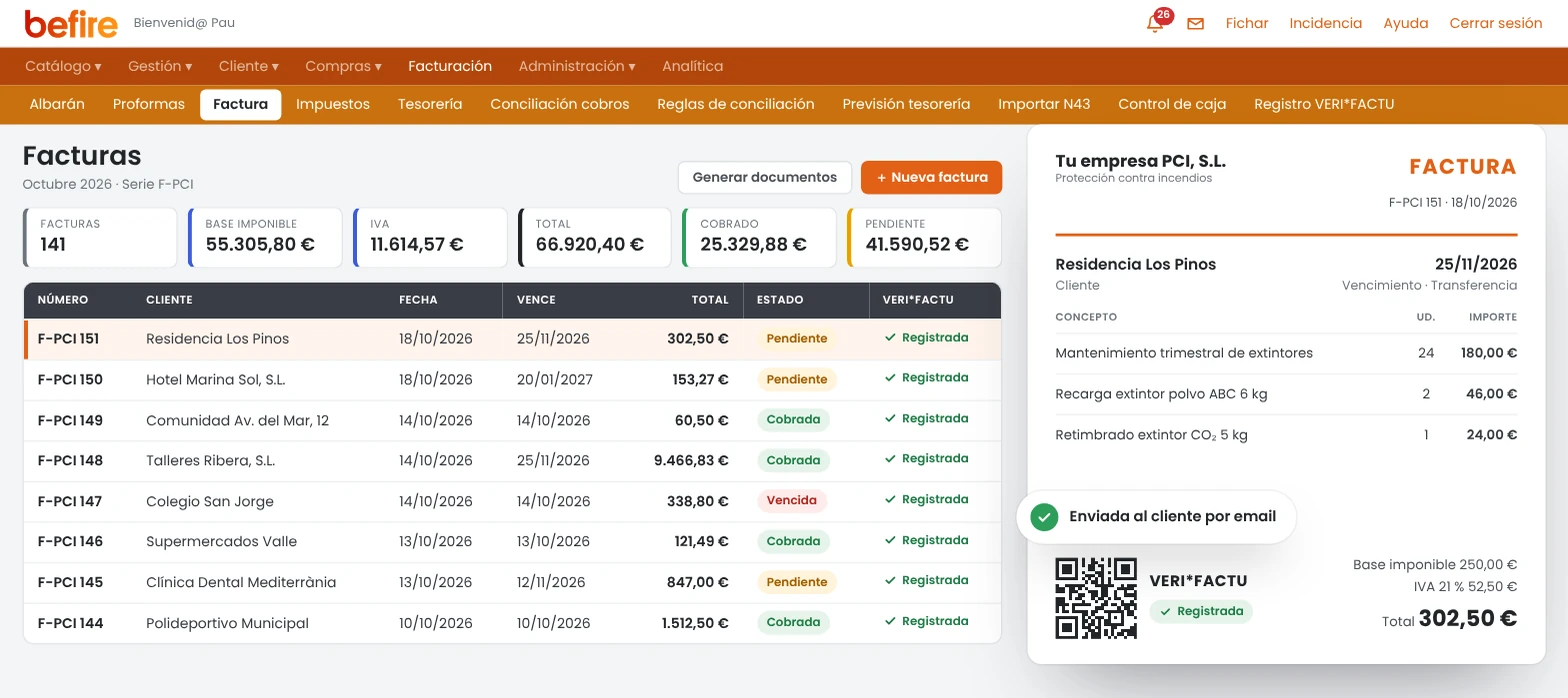The image size is (1568, 698).
Task: Click the 1.512,50 € total amount
Action: coord(695,624)
